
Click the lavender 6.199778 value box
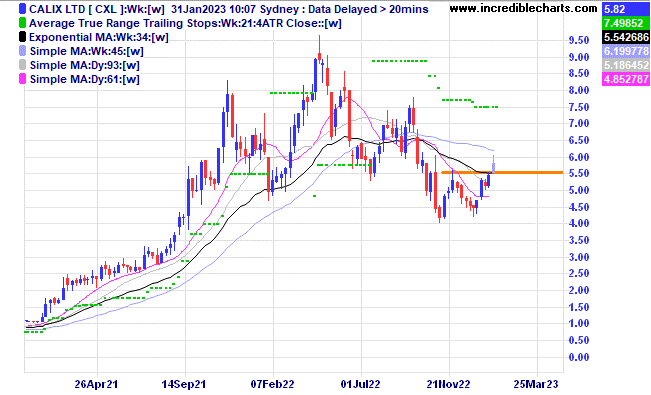(x=626, y=51)
